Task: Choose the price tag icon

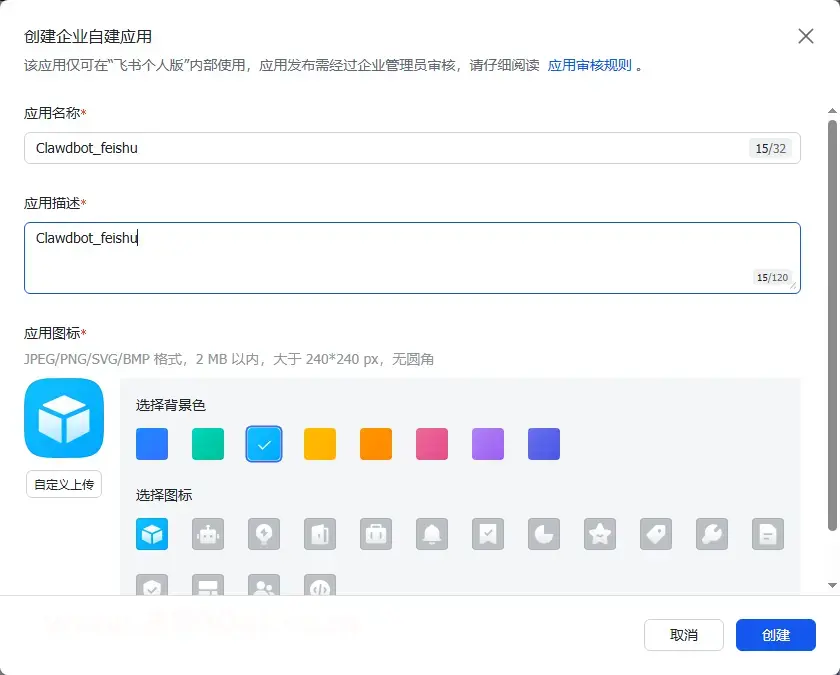Action: point(656,534)
